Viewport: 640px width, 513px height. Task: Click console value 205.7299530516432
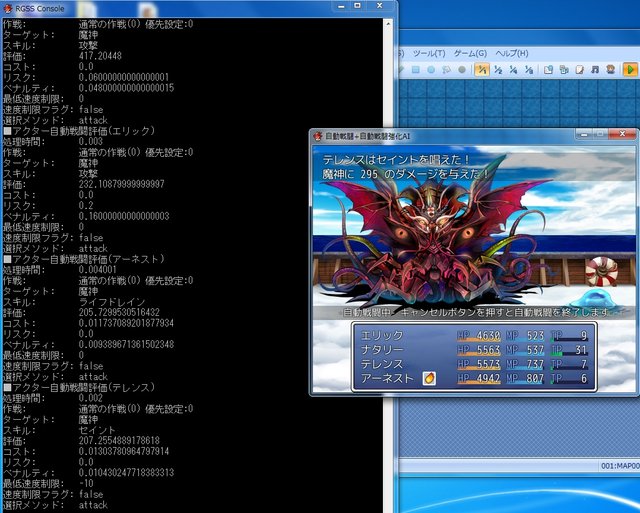pyautogui.click(x=119, y=313)
